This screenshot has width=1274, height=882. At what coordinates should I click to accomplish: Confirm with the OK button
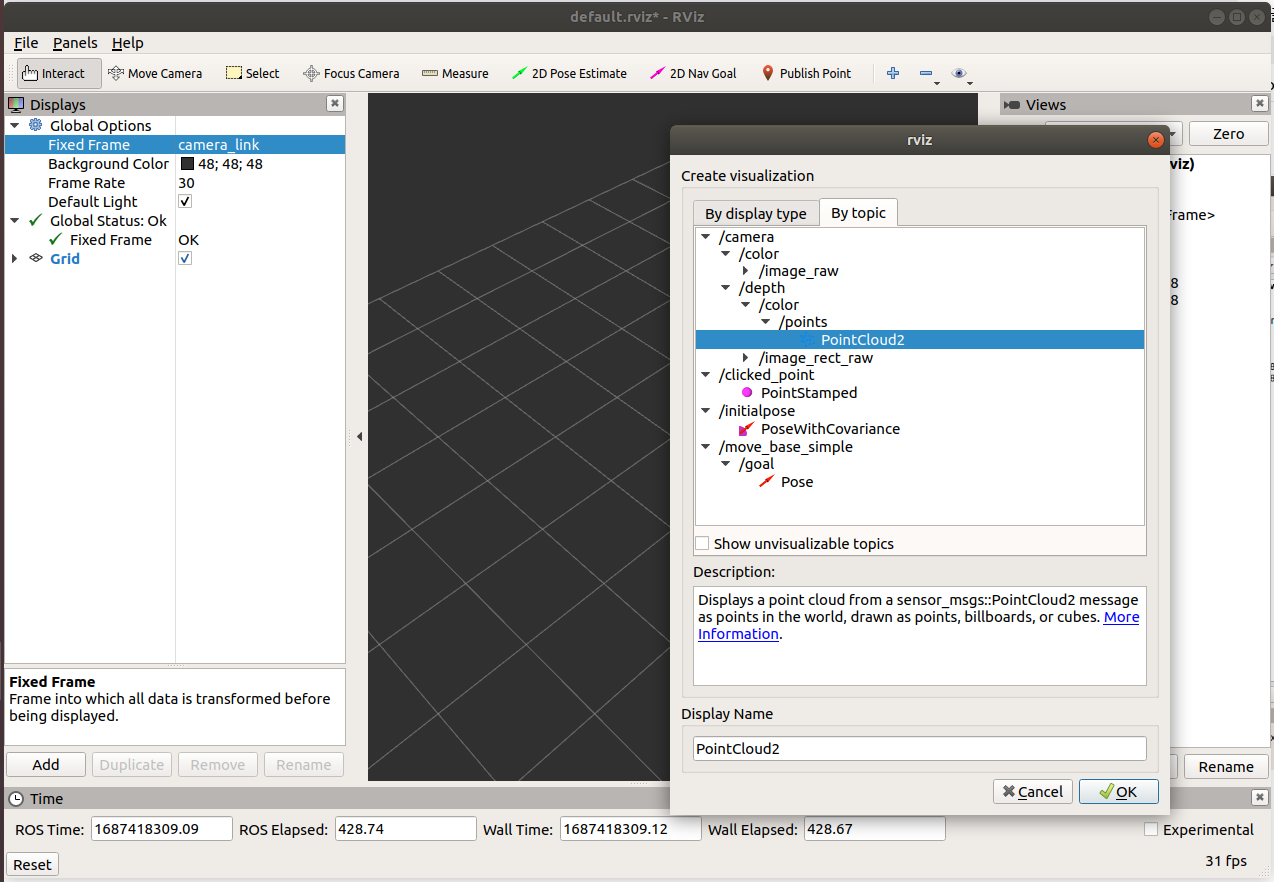[1119, 791]
